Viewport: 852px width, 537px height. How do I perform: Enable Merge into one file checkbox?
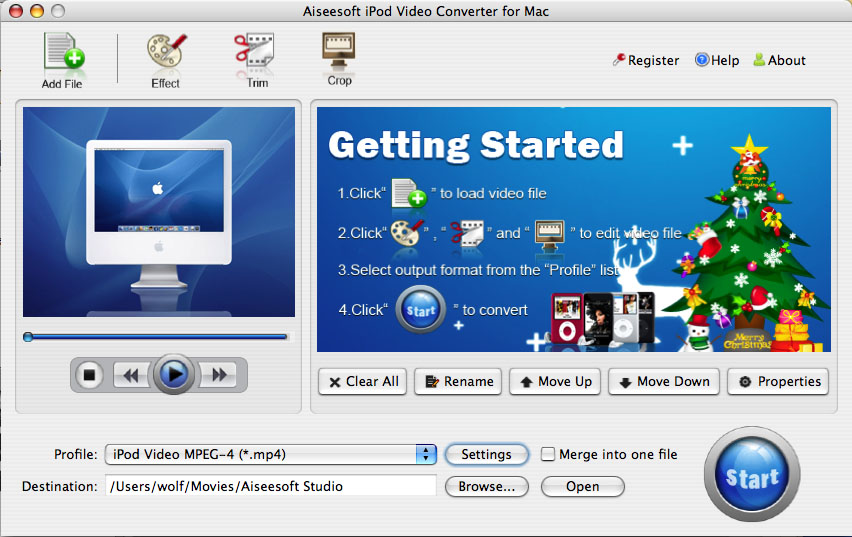coord(548,454)
